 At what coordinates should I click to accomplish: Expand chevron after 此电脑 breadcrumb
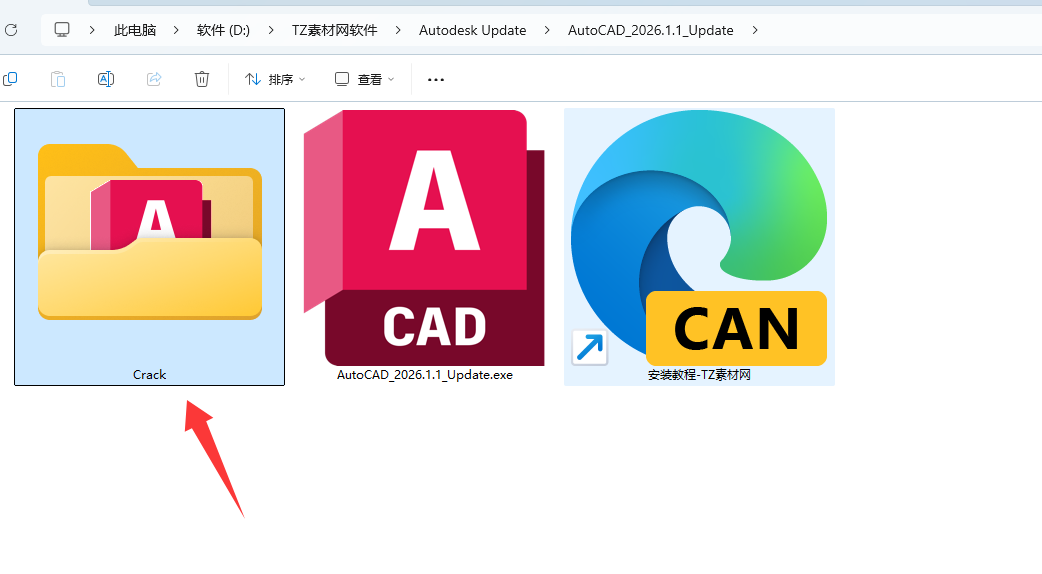click(176, 30)
